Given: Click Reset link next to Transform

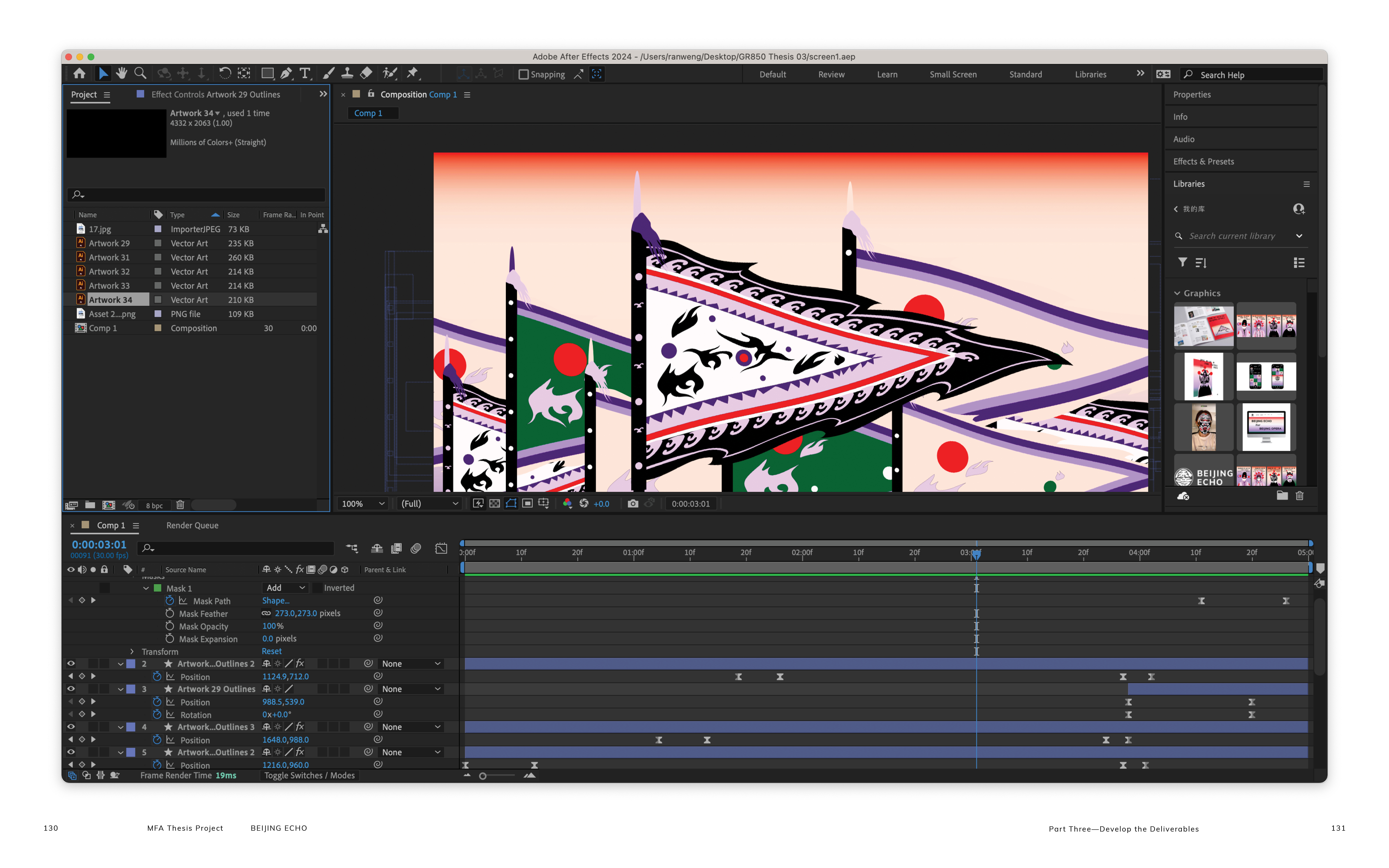Looking at the screenshot, I should click(x=271, y=651).
